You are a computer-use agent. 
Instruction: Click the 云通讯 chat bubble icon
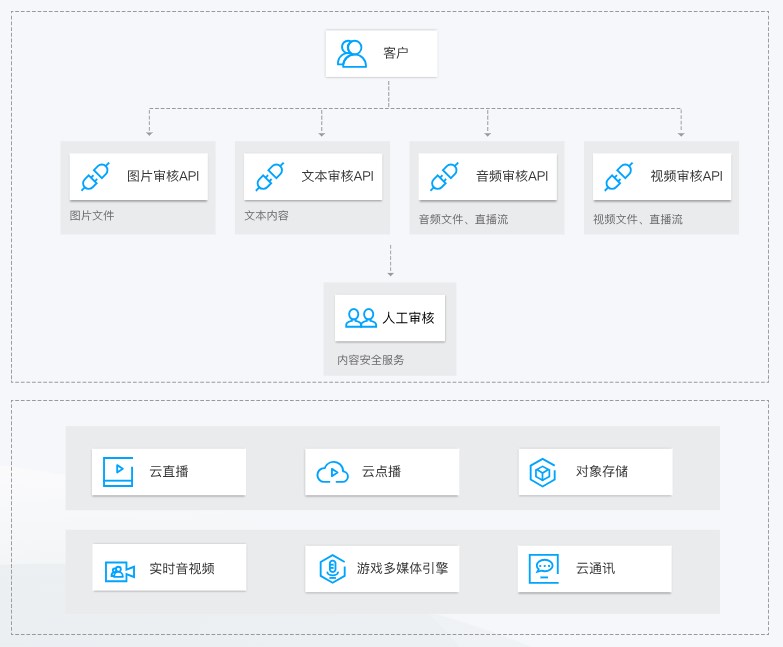[x=544, y=569]
